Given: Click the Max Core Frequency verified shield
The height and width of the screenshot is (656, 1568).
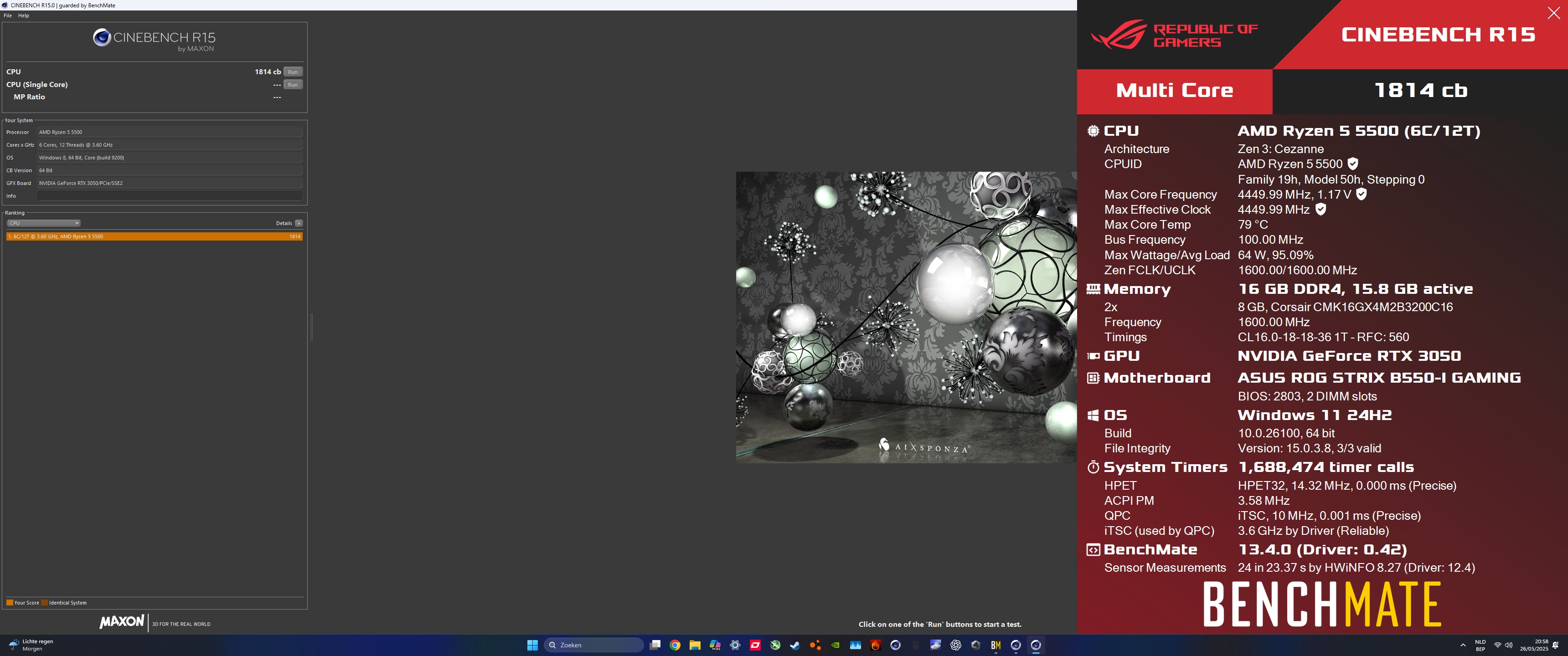Looking at the screenshot, I should 1362,194.
